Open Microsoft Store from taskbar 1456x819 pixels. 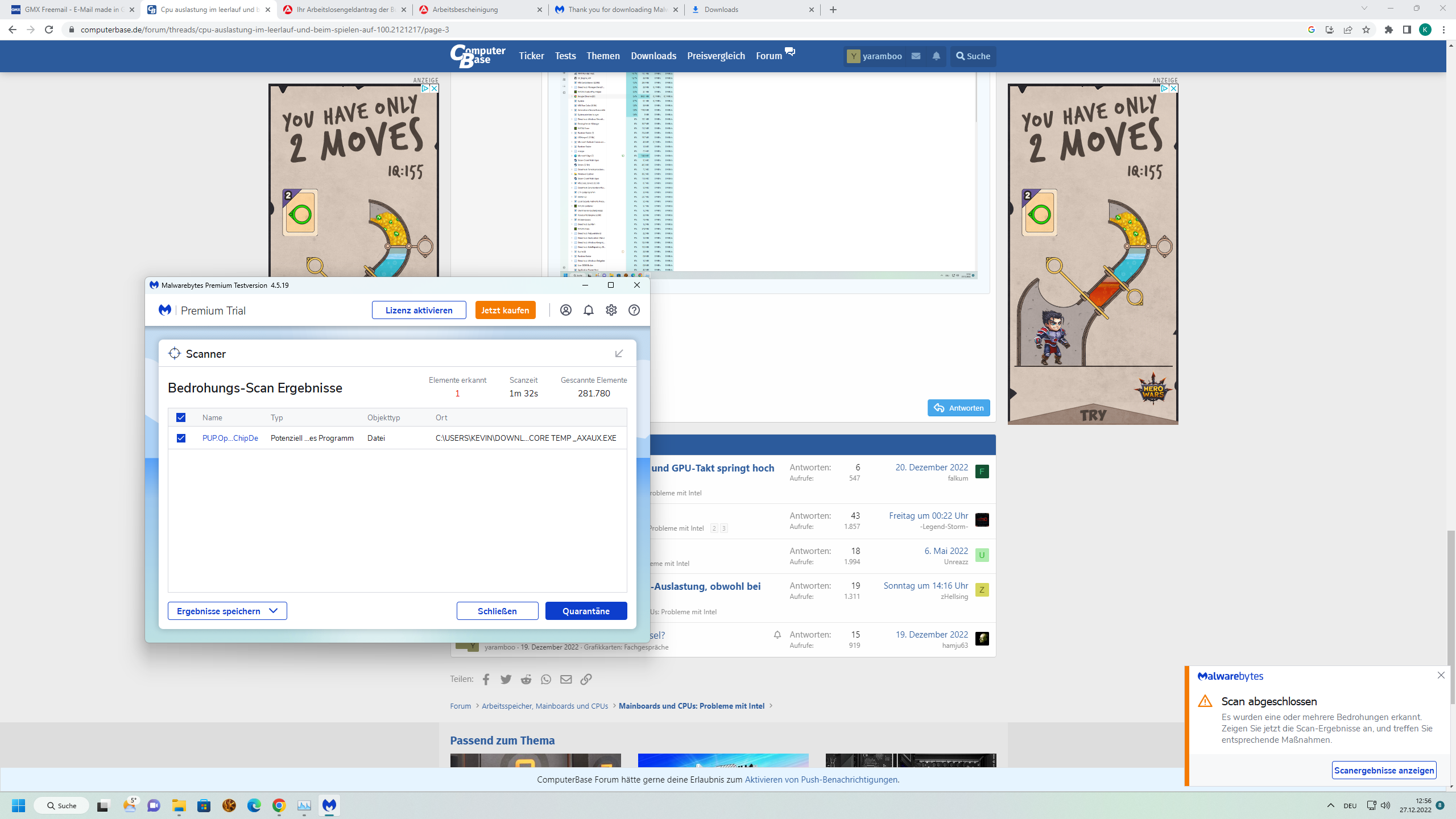[204, 805]
